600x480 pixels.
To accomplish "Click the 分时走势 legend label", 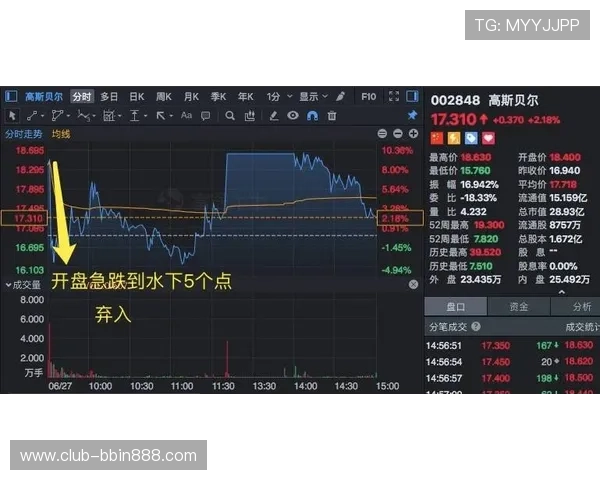I will [24, 134].
